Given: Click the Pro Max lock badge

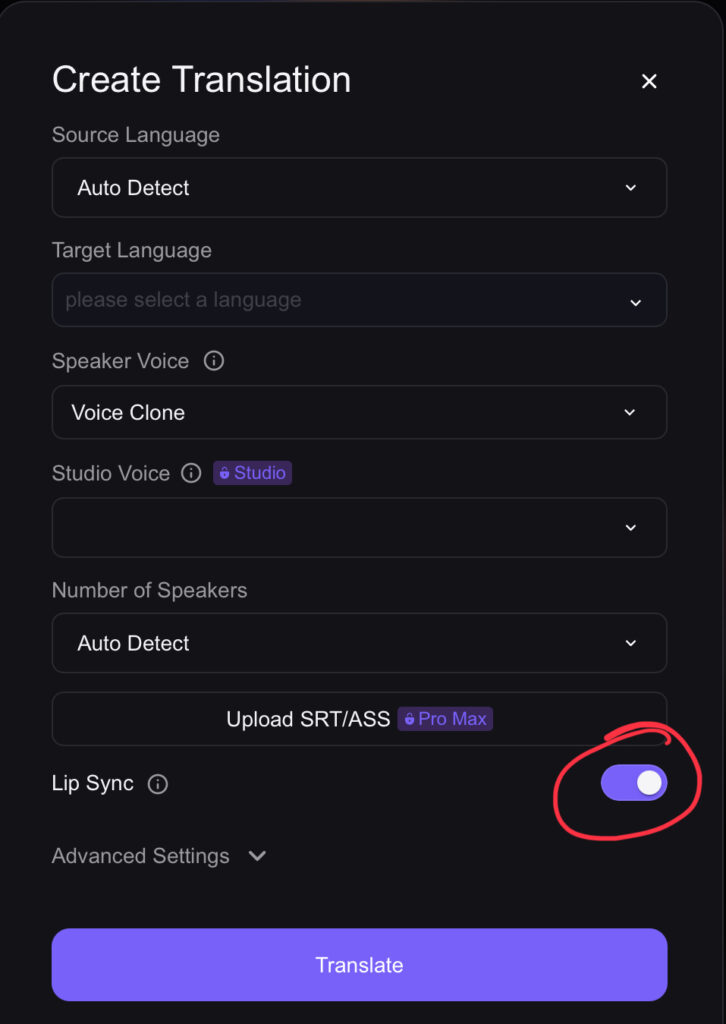Looking at the screenshot, I should pos(445,719).
